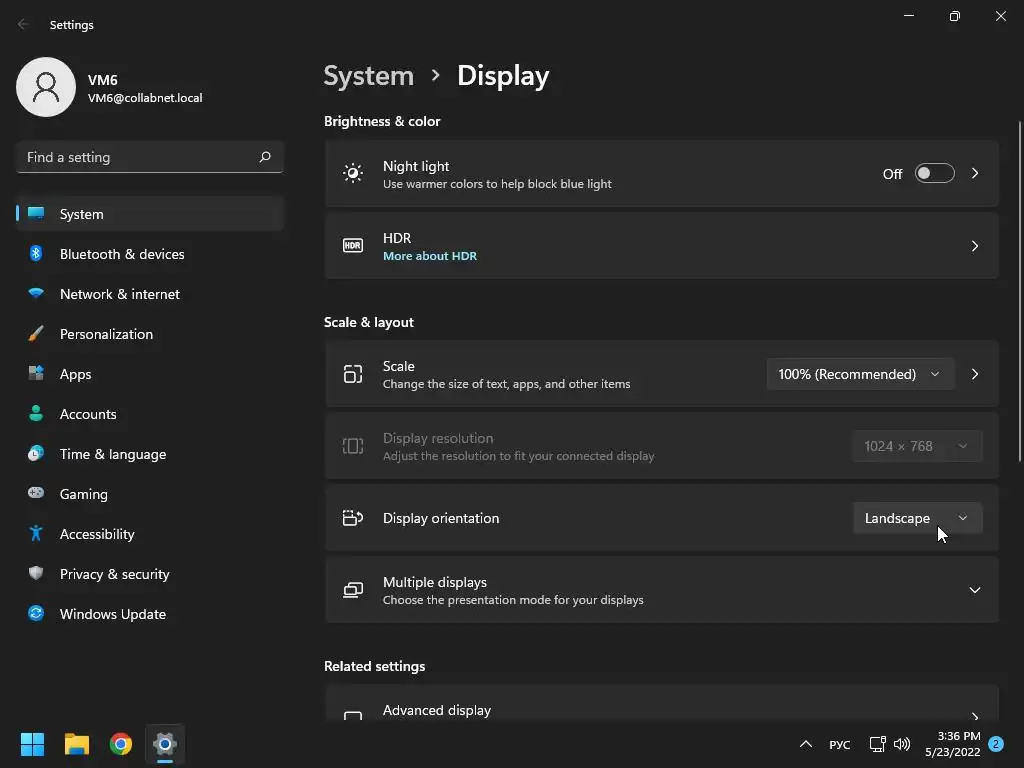Click the Related settings heading
Viewport: 1024px width, 768px height.
pyautogui.click(x=374, y=666)
